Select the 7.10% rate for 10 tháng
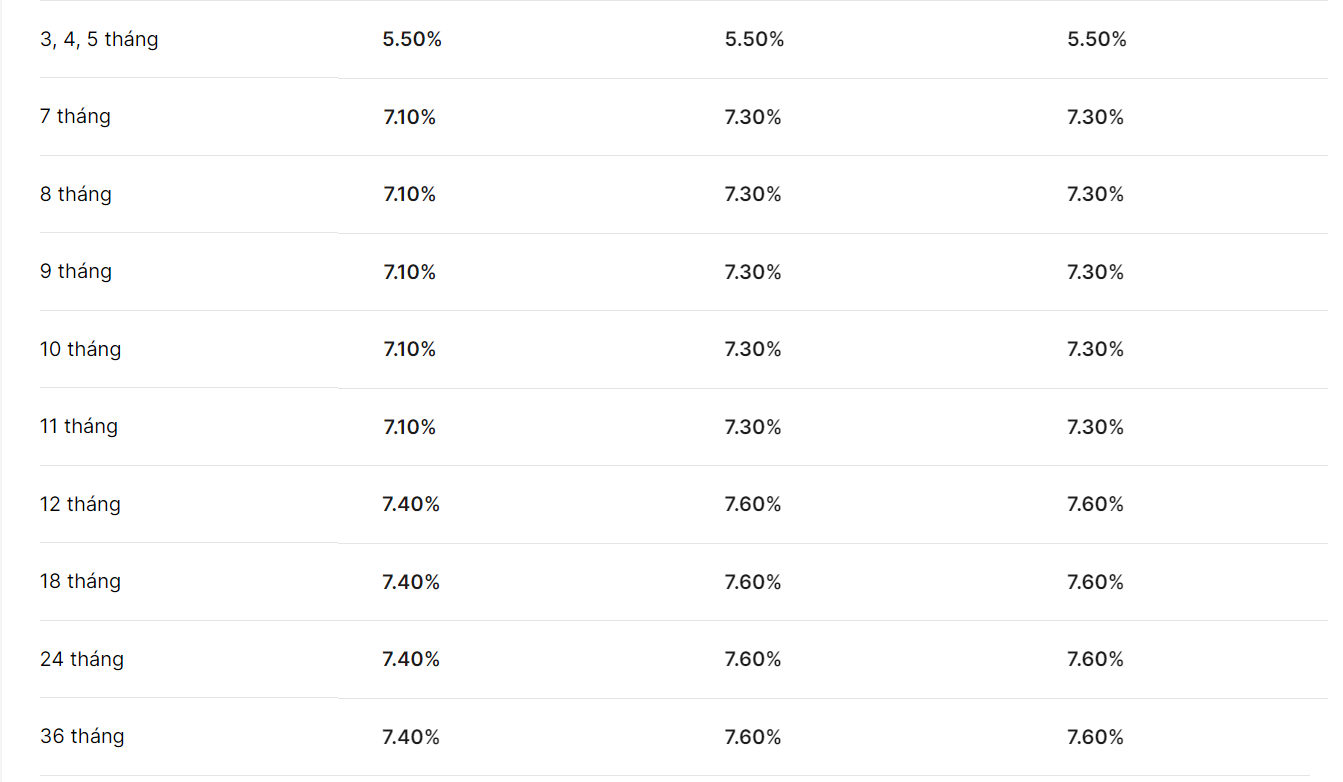This screenshot has width=1343, height=782. (410, 349)
